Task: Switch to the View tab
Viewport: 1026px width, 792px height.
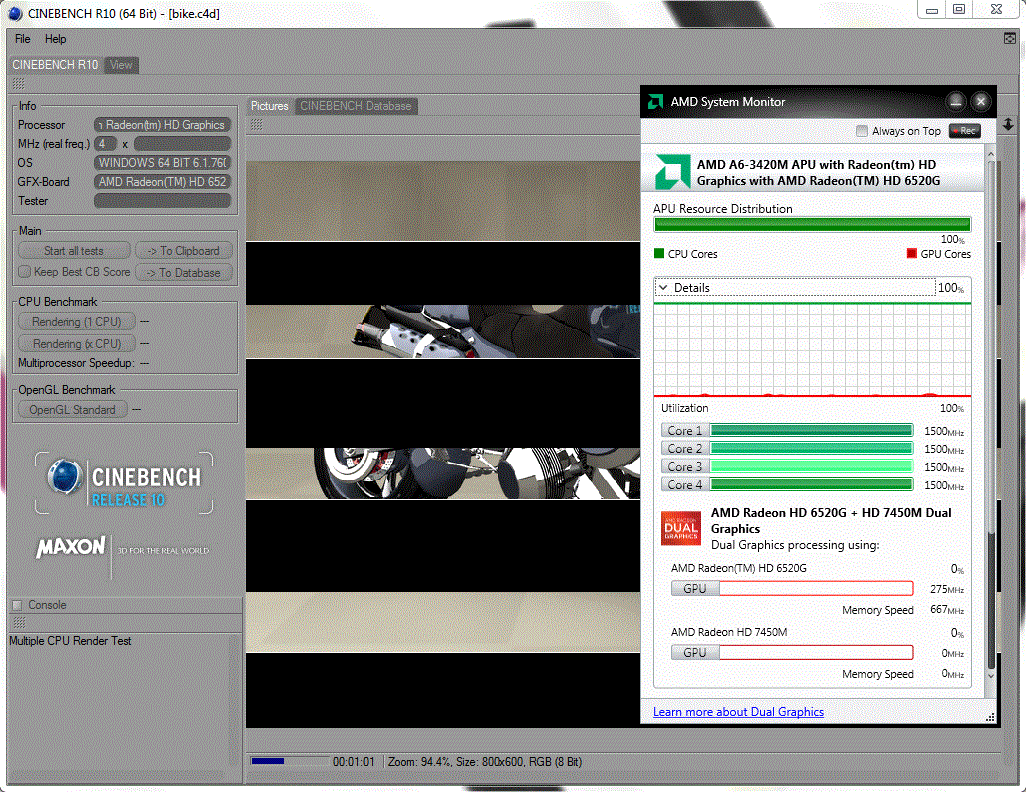Action: click(x=121, y=65)
